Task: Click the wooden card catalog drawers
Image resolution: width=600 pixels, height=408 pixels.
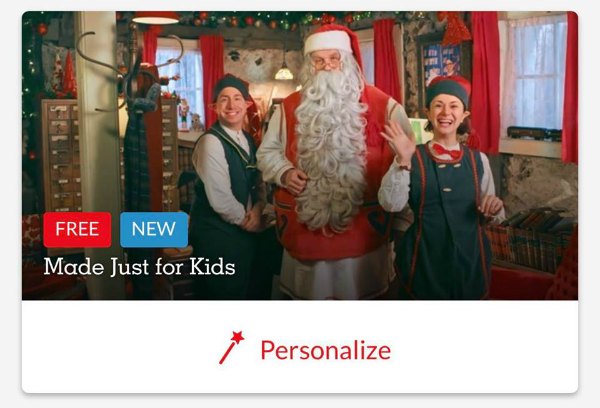Action: [x=61, y=155]
